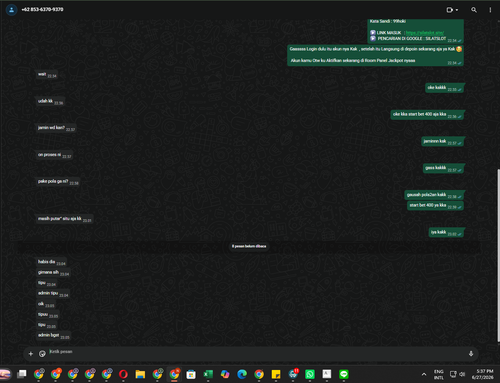Select the 'habis dia' message

coord(51,262)
